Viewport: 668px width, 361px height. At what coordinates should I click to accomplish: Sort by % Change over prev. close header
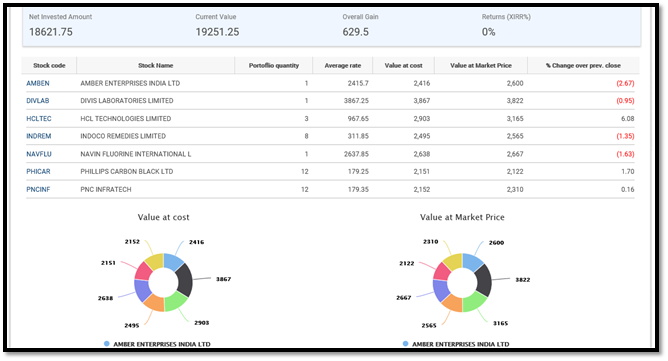(x=583, y=65)
